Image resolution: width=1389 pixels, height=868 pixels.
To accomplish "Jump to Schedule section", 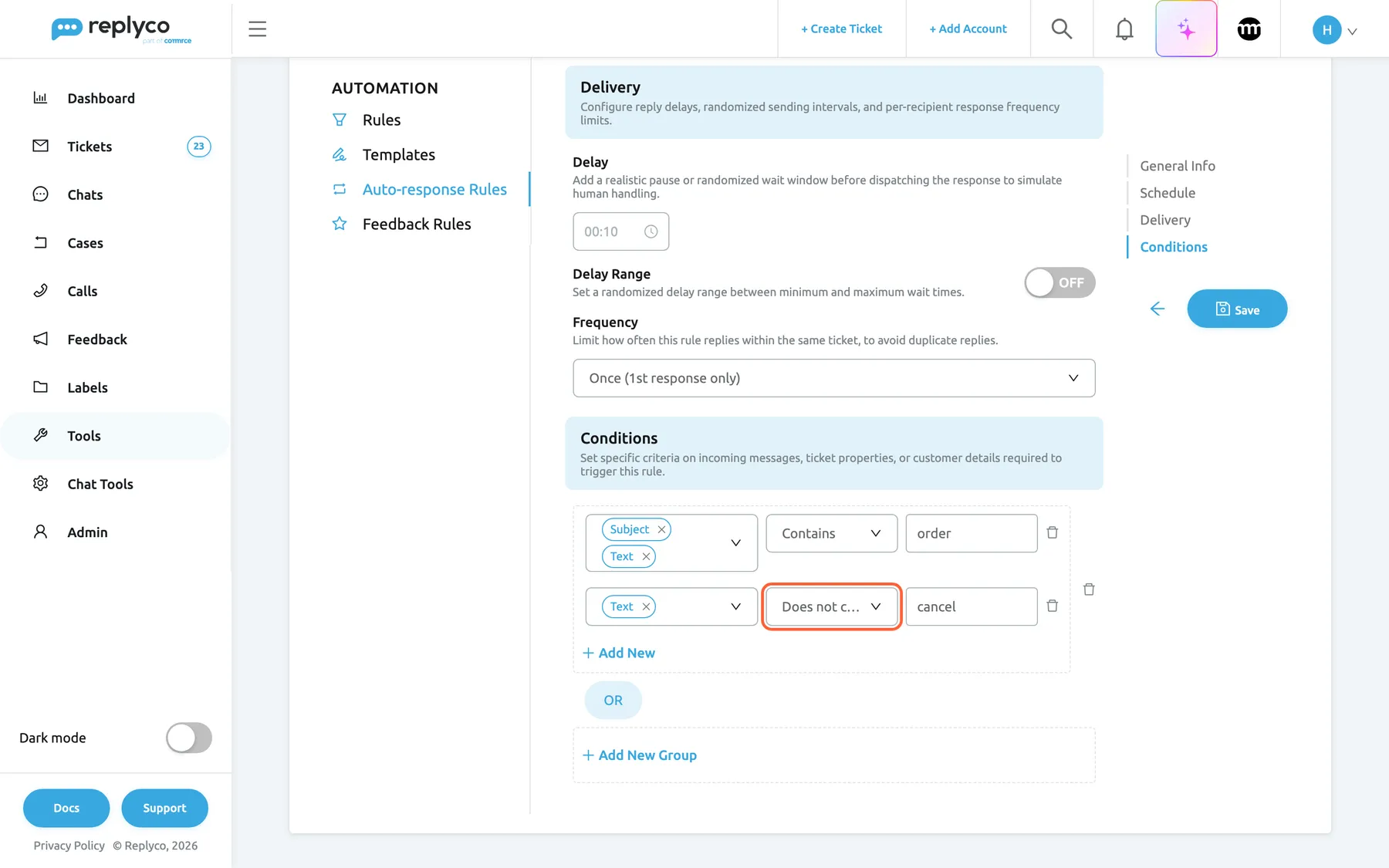I will click(1168, 193).
